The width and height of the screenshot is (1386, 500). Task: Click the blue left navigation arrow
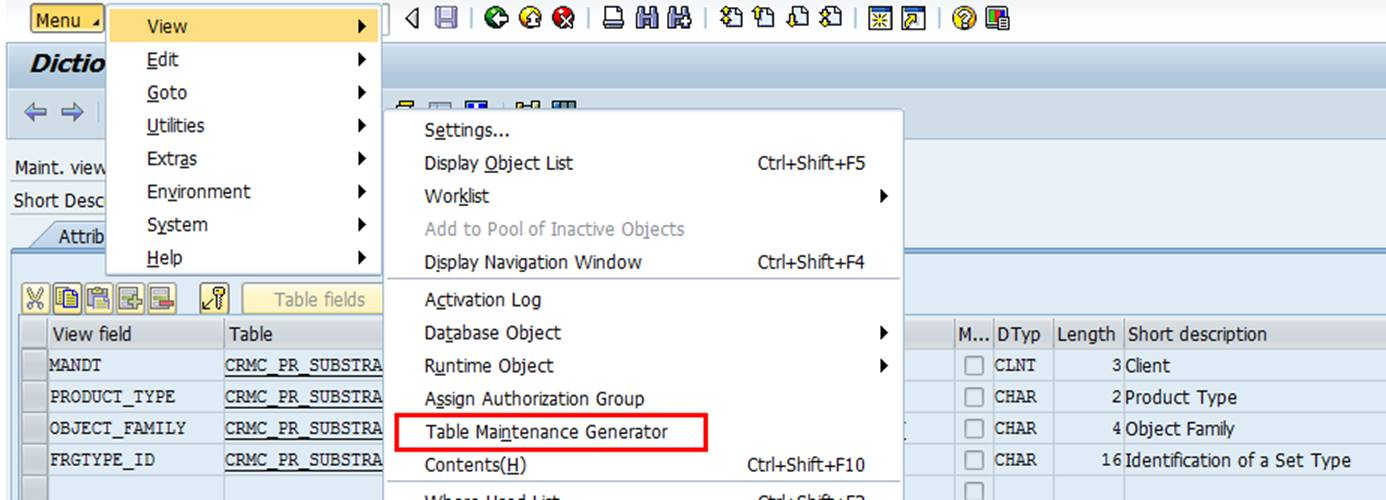(x=36, y=112)
